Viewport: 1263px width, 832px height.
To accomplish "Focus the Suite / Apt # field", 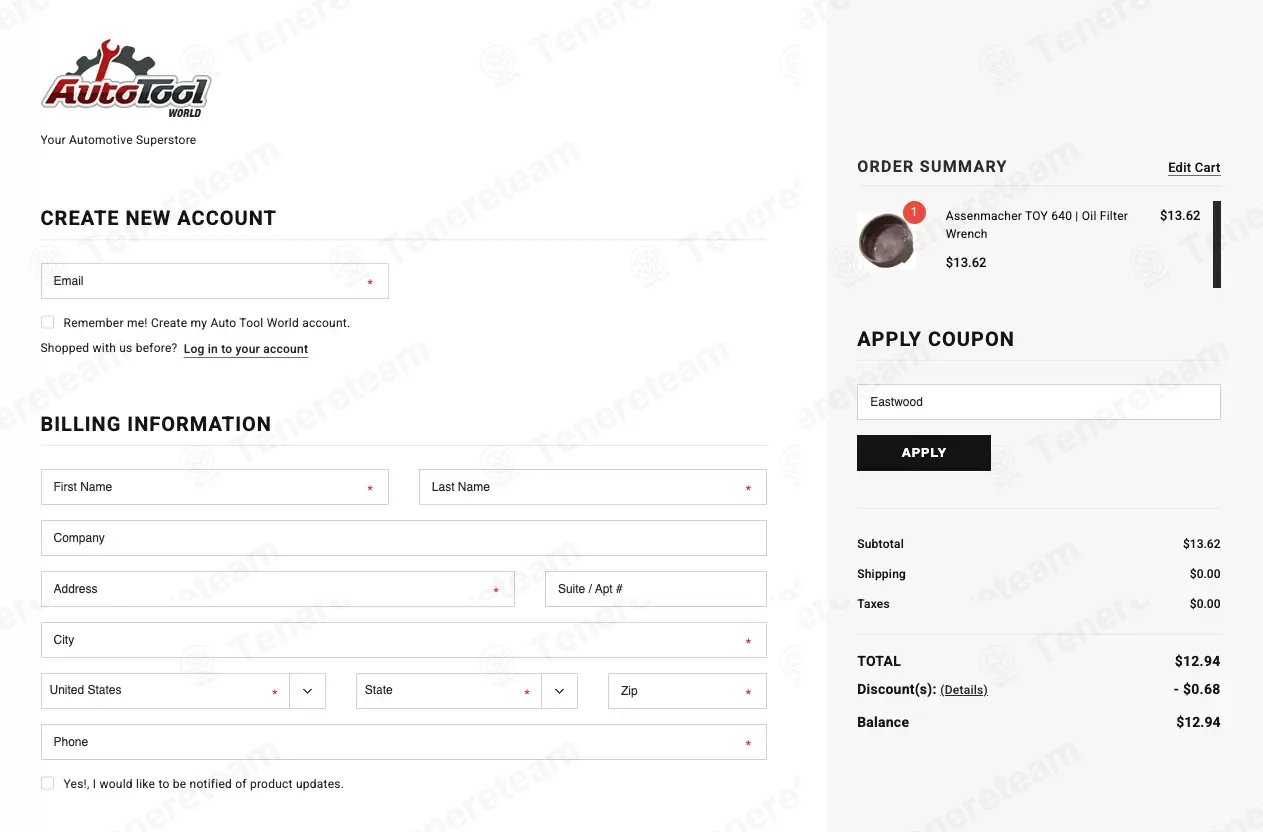I will click(x=655, y=589).
